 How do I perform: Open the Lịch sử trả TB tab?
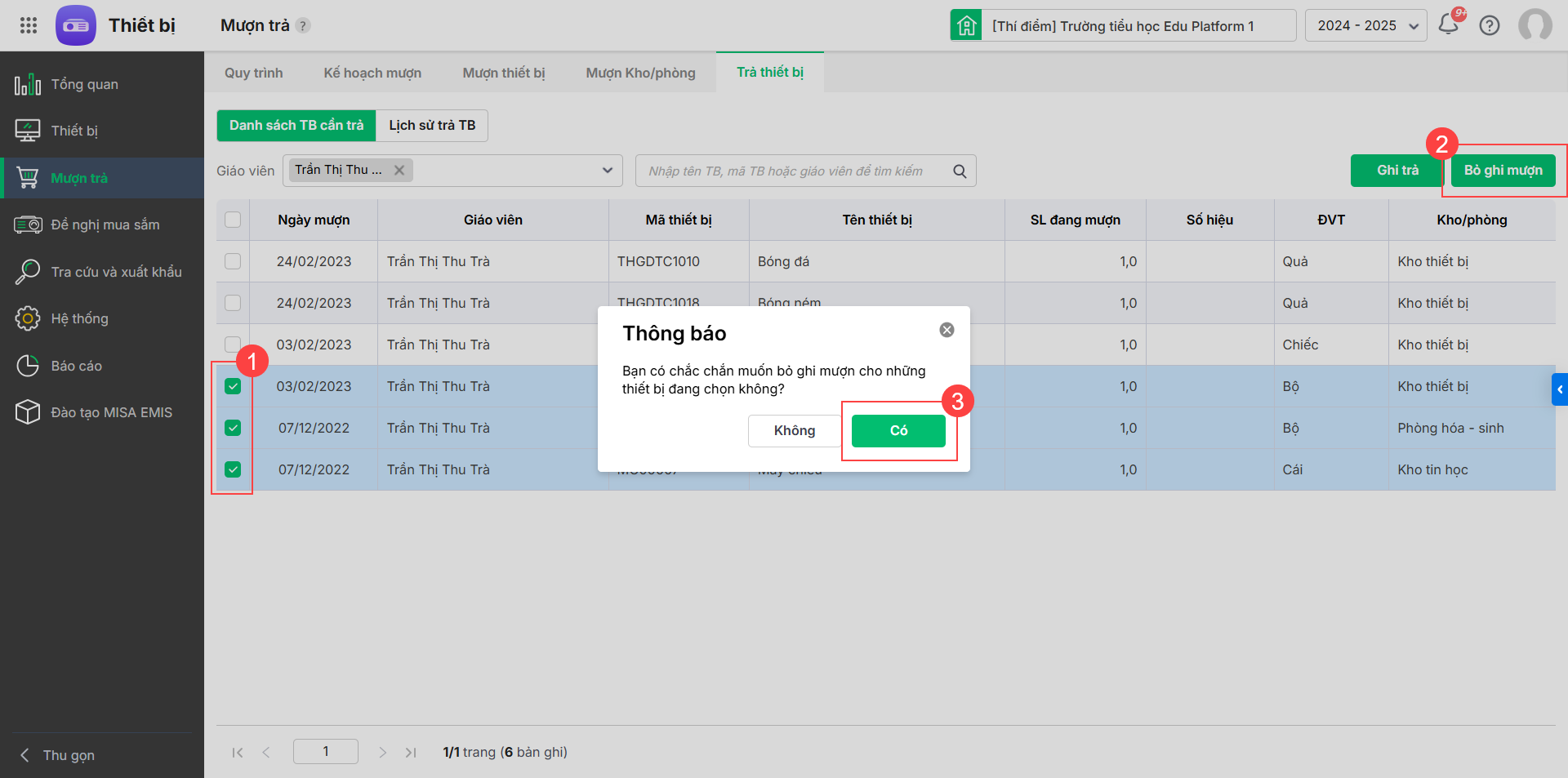coord(431,126)
